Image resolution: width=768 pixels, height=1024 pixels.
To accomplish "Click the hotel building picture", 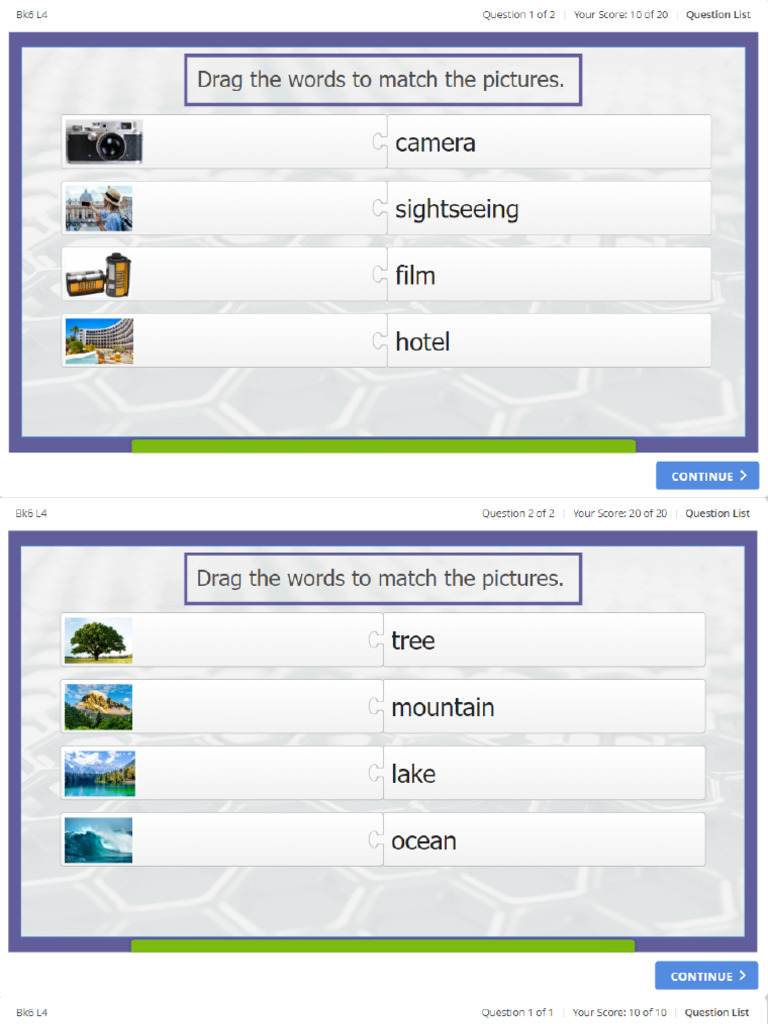I will point(99,341).
